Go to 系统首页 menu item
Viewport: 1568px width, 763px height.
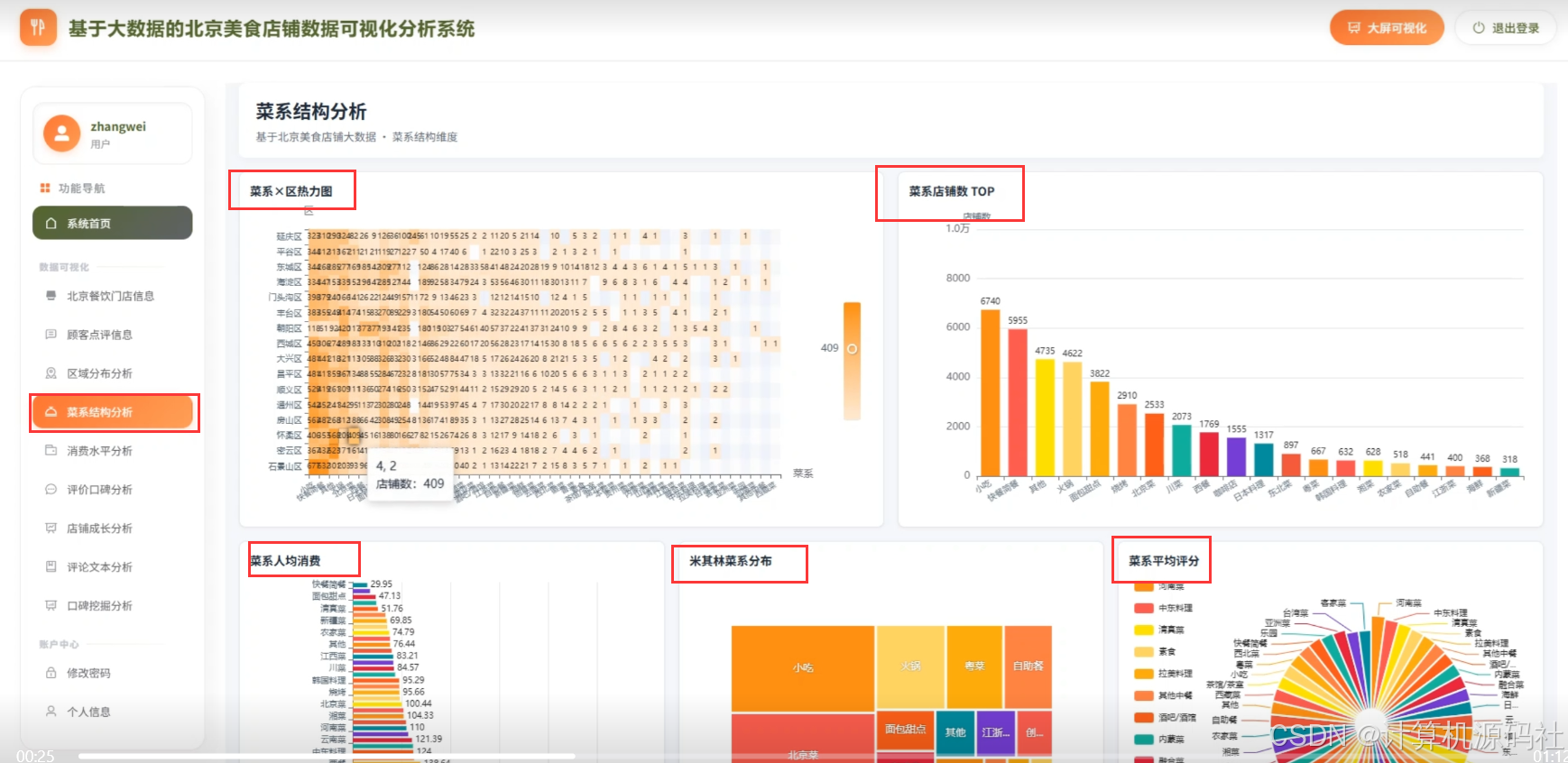(x=113, y=223)
